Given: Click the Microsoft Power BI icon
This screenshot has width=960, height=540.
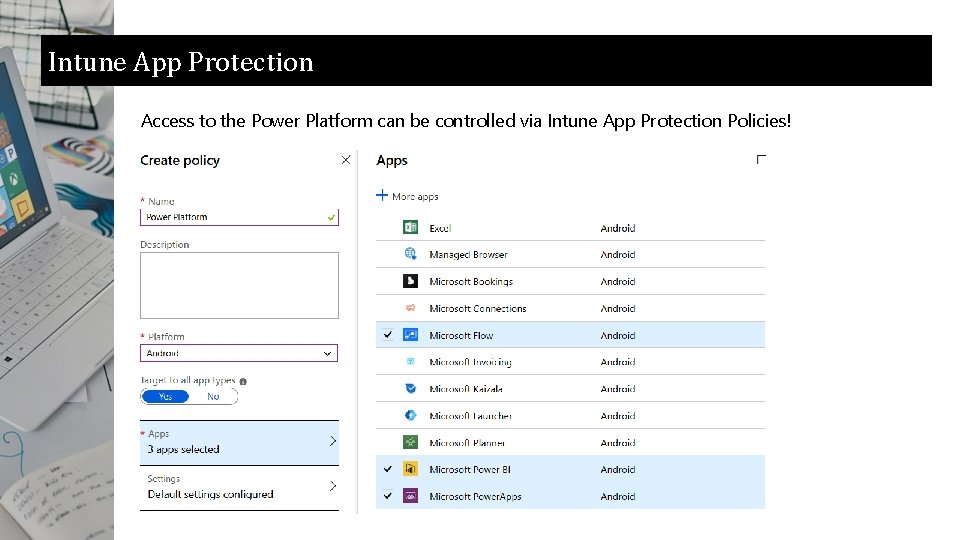Looking at the screenshot, I should (x=410, y=469).
